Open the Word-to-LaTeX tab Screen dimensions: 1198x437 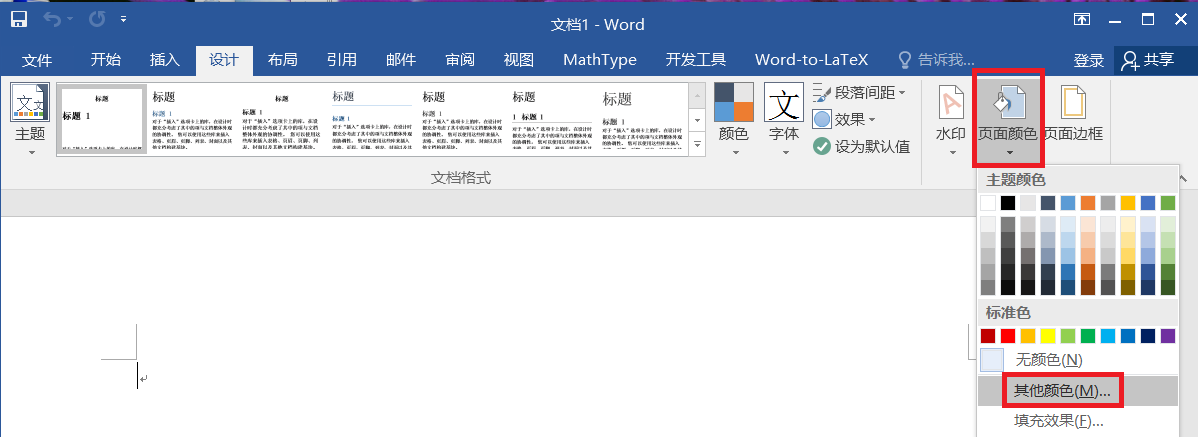click(811, 60)
